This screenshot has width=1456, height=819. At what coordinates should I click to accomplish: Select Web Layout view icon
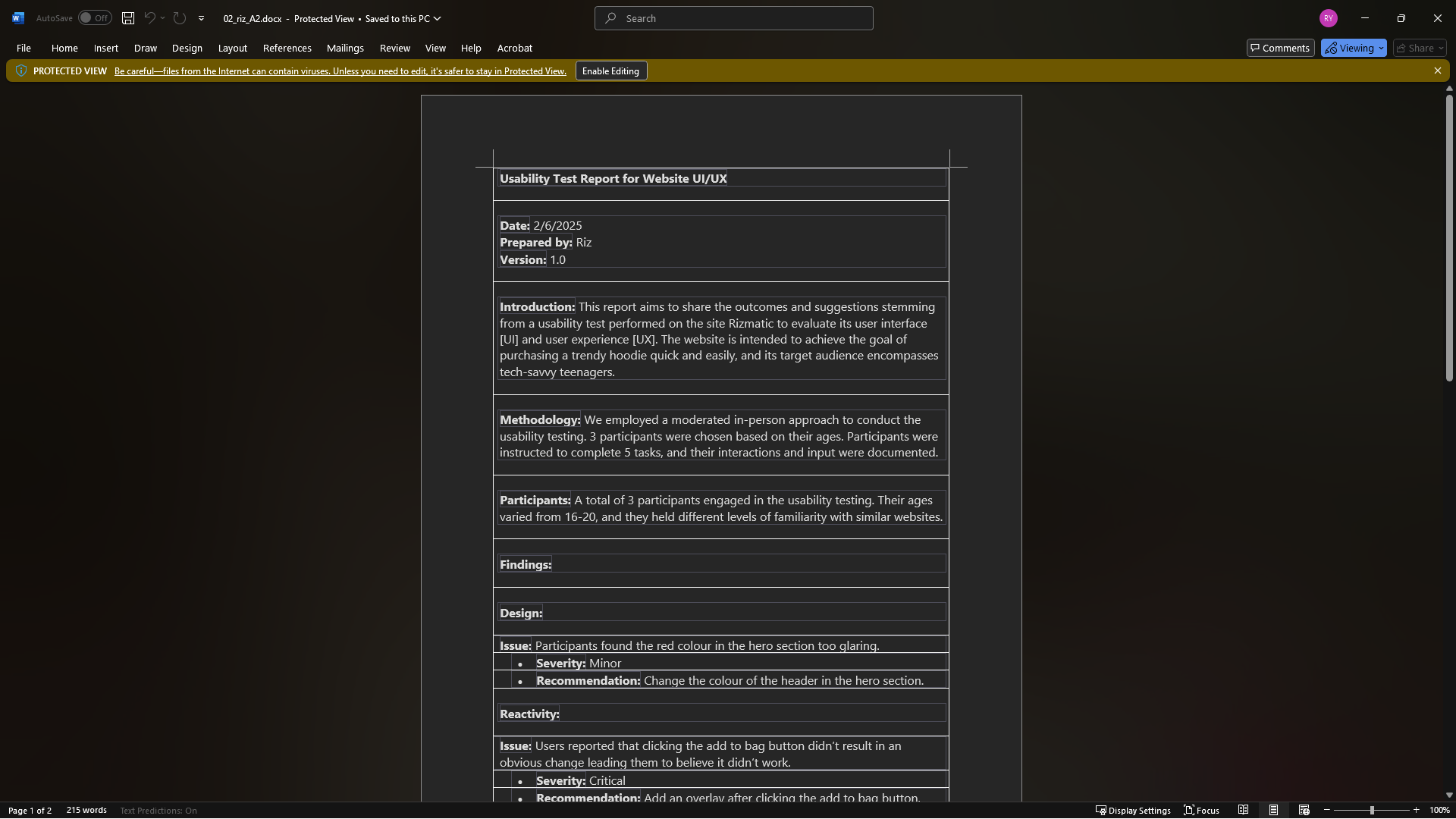tap(1304, 810)
